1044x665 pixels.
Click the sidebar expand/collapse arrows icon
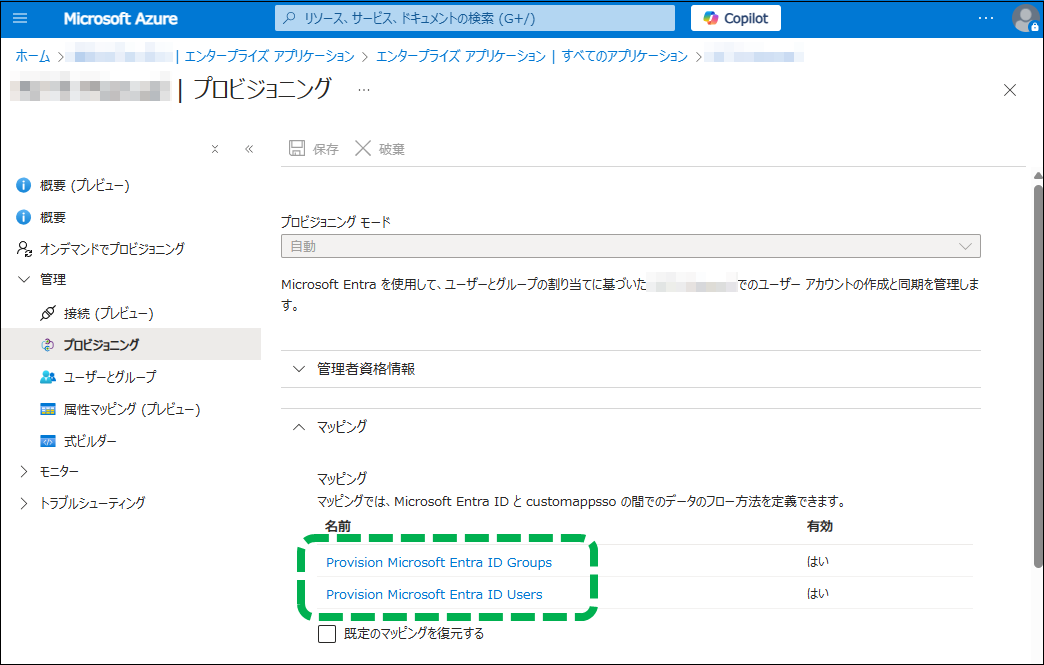point(214,149)
